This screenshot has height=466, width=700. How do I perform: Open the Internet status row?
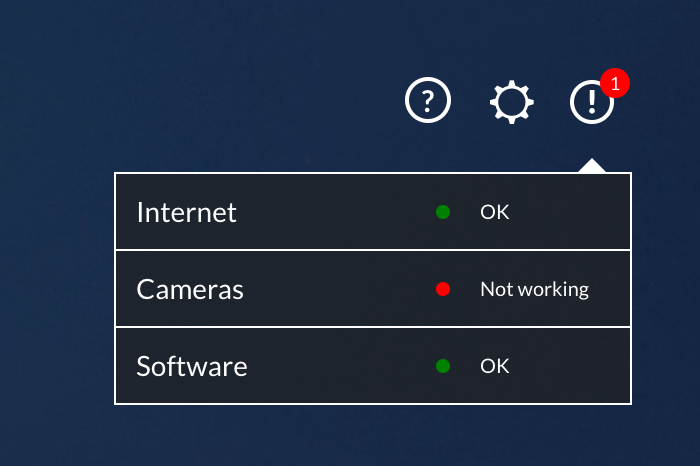click(373, 212)
